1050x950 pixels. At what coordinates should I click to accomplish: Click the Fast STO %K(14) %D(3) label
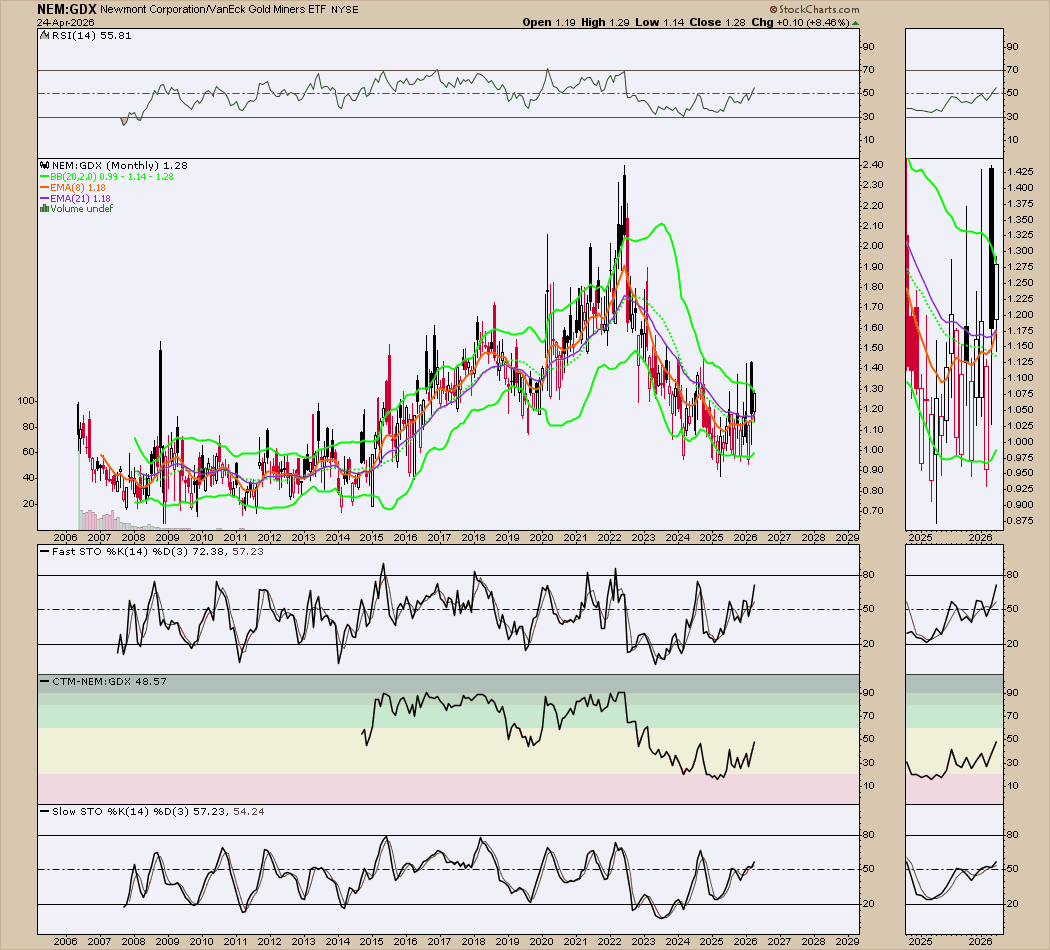[x=119, y=552]
